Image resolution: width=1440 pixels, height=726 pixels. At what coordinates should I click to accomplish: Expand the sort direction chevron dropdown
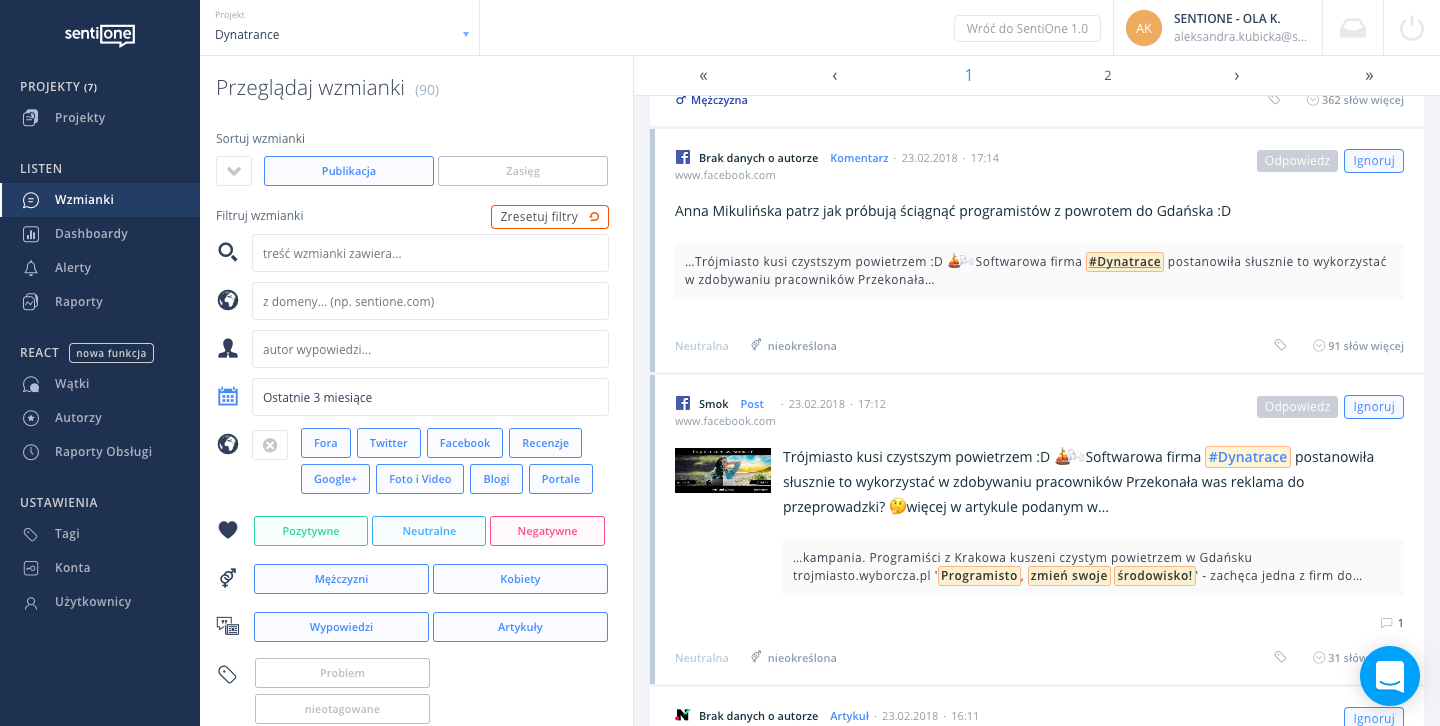(234, 171)
